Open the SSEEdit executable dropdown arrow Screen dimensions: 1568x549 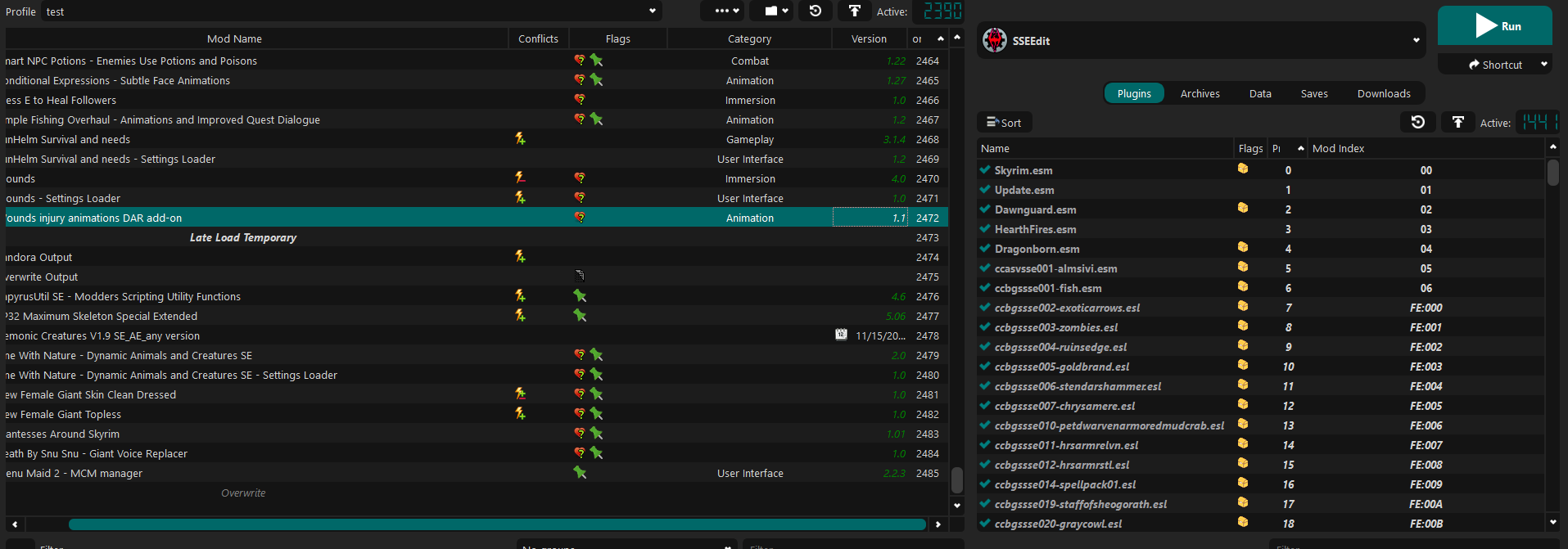(x=1416, y=40)
